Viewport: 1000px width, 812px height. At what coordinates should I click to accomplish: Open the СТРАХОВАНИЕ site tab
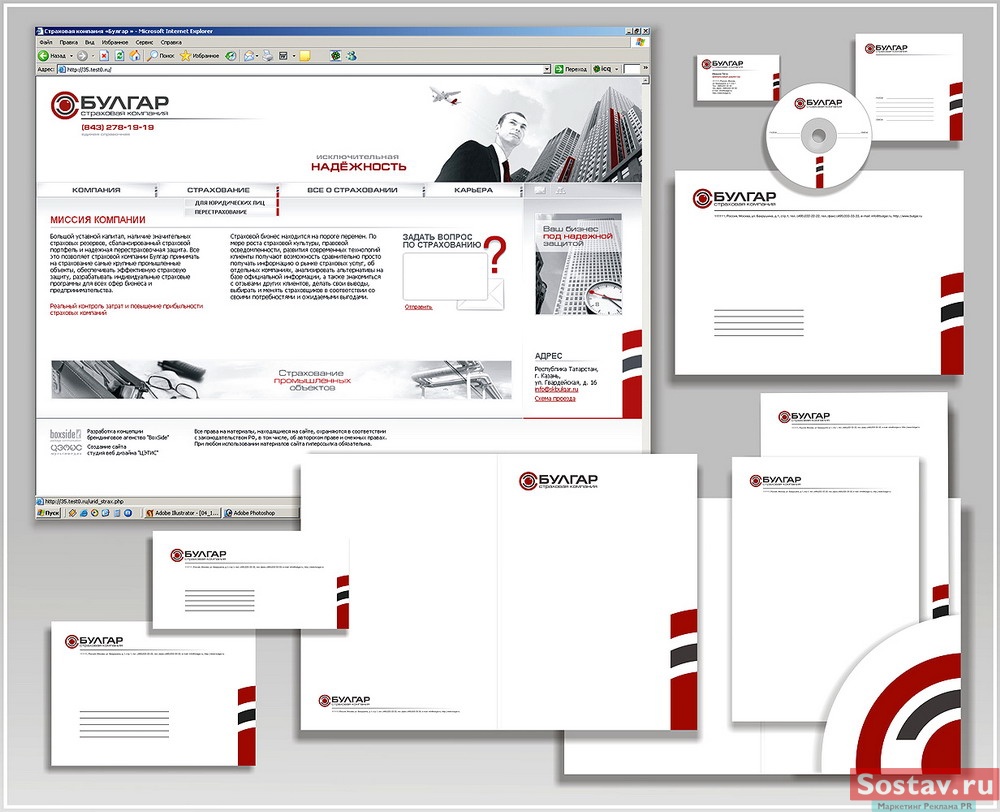pos(218,190)
